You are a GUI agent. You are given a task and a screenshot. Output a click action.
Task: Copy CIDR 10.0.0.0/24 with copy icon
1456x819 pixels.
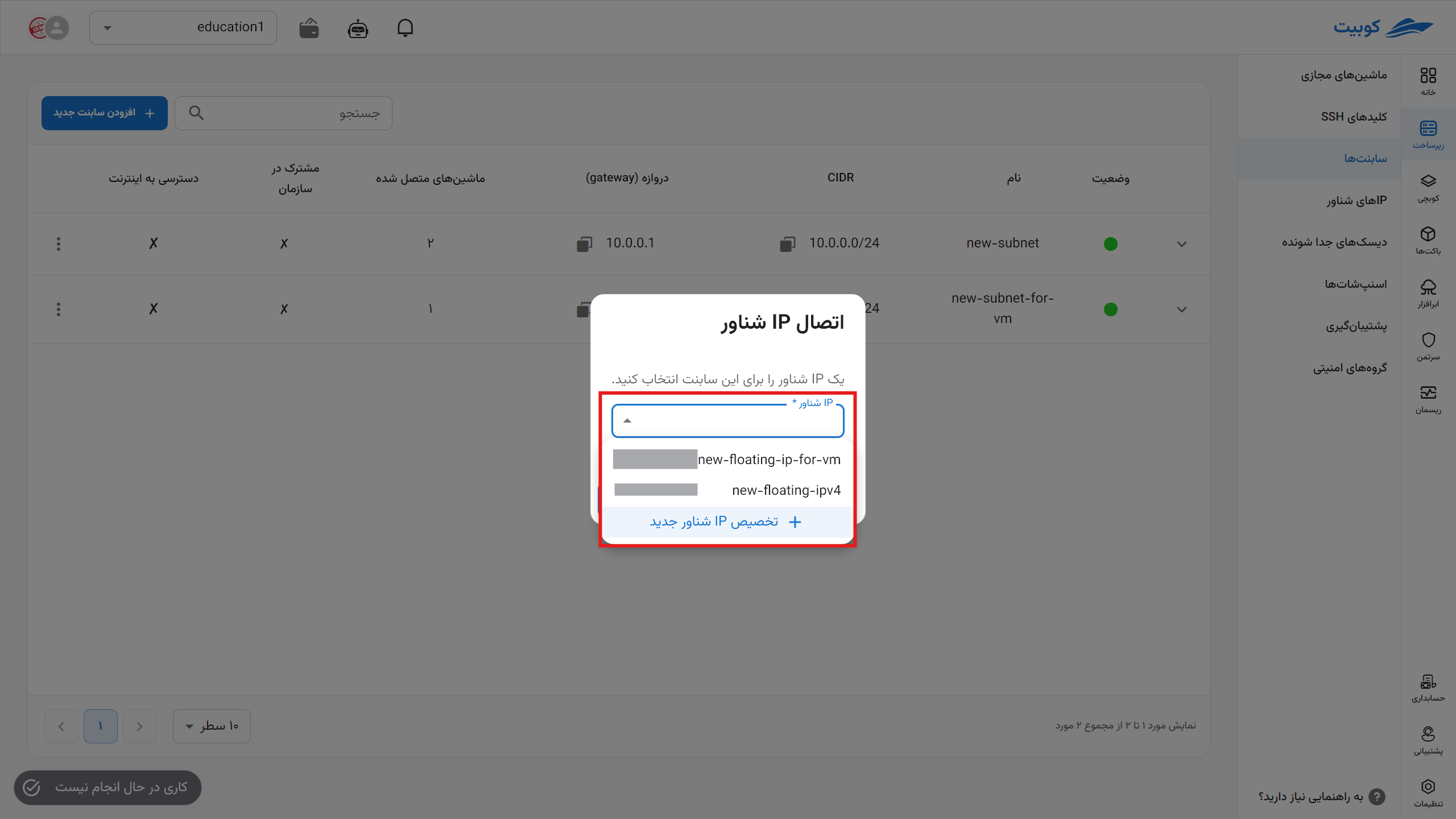point(788,244)
